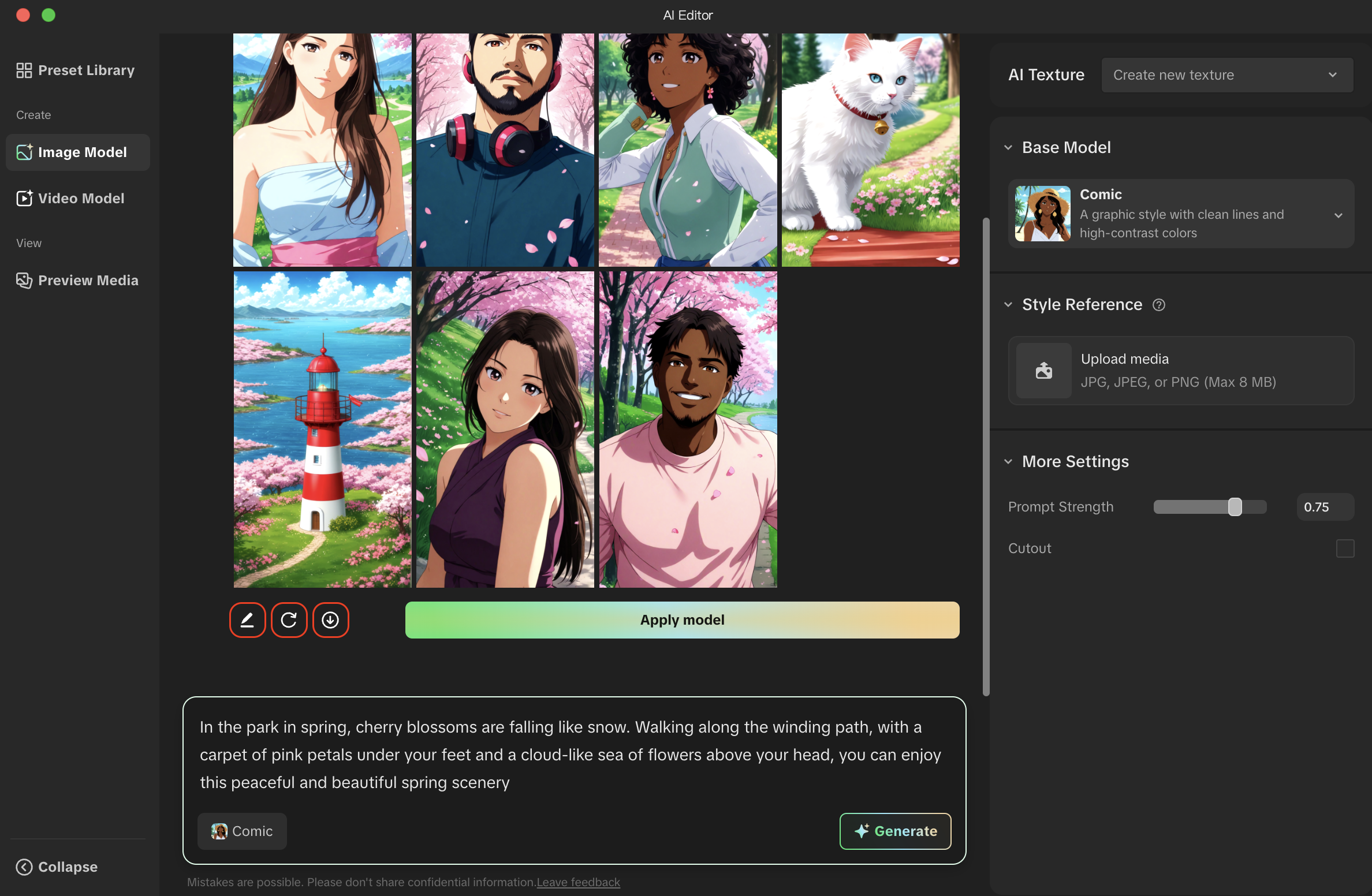Select the man with headphones thumbnail
Screen dimensions: 1372x896
505,150
